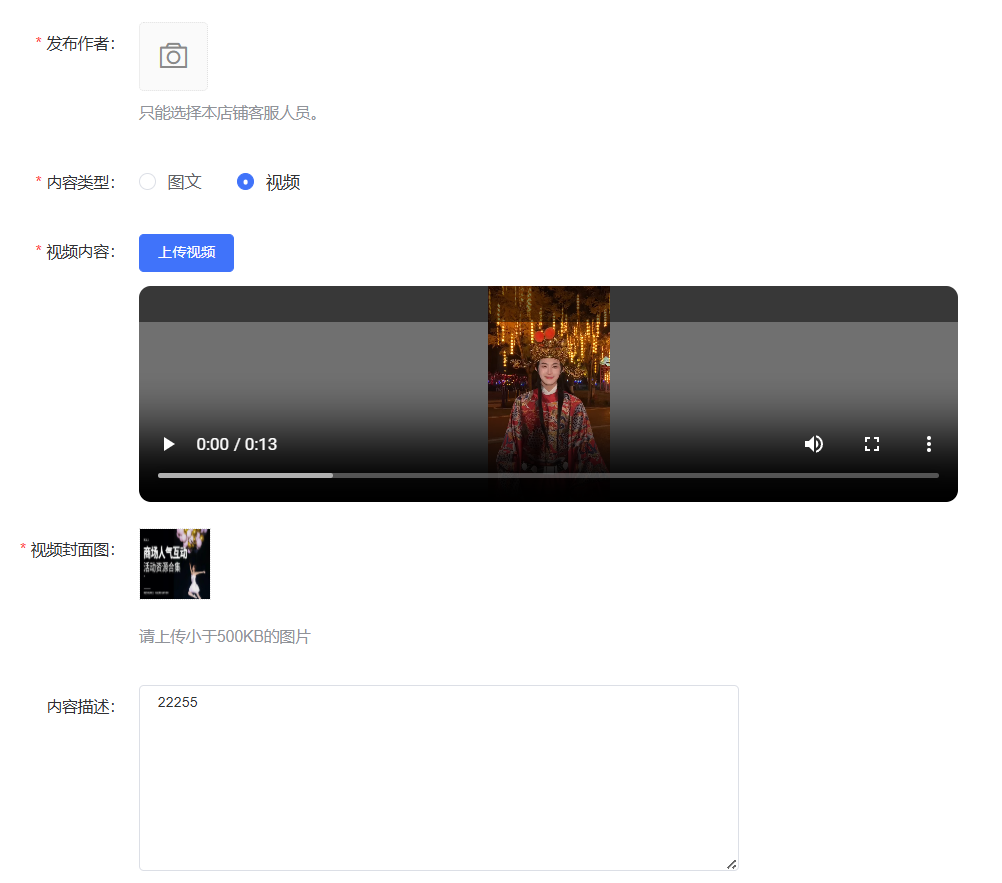Click the video progress bar to seek
Viewport: 1002px width, 883px height.
548,476
